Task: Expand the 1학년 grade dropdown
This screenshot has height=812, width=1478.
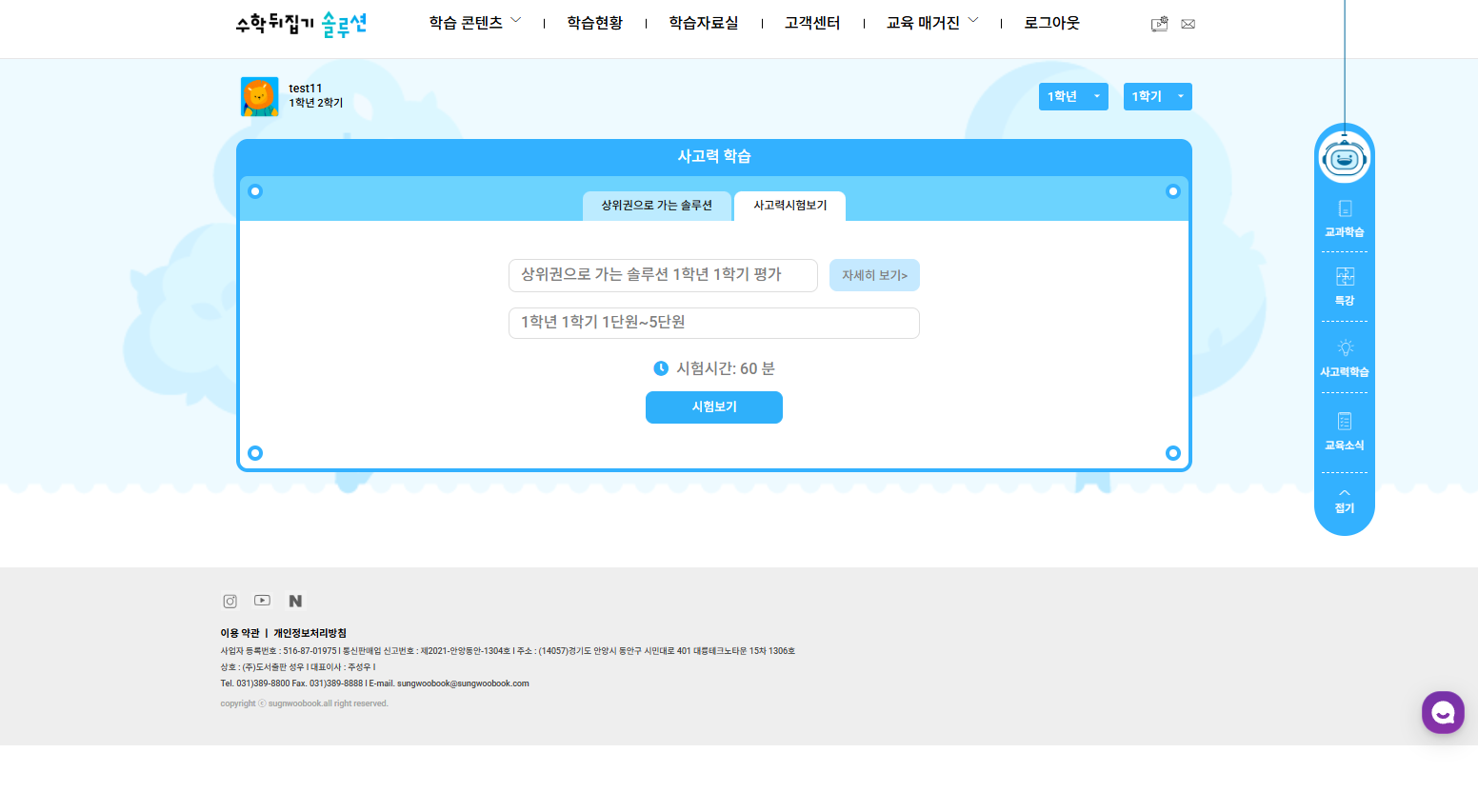Action: pos(1072,96)
